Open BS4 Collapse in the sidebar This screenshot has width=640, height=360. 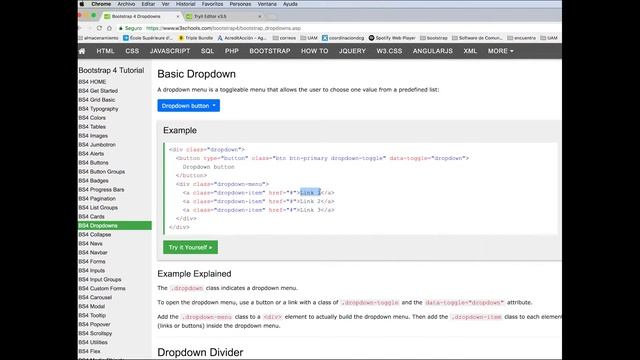95,234
